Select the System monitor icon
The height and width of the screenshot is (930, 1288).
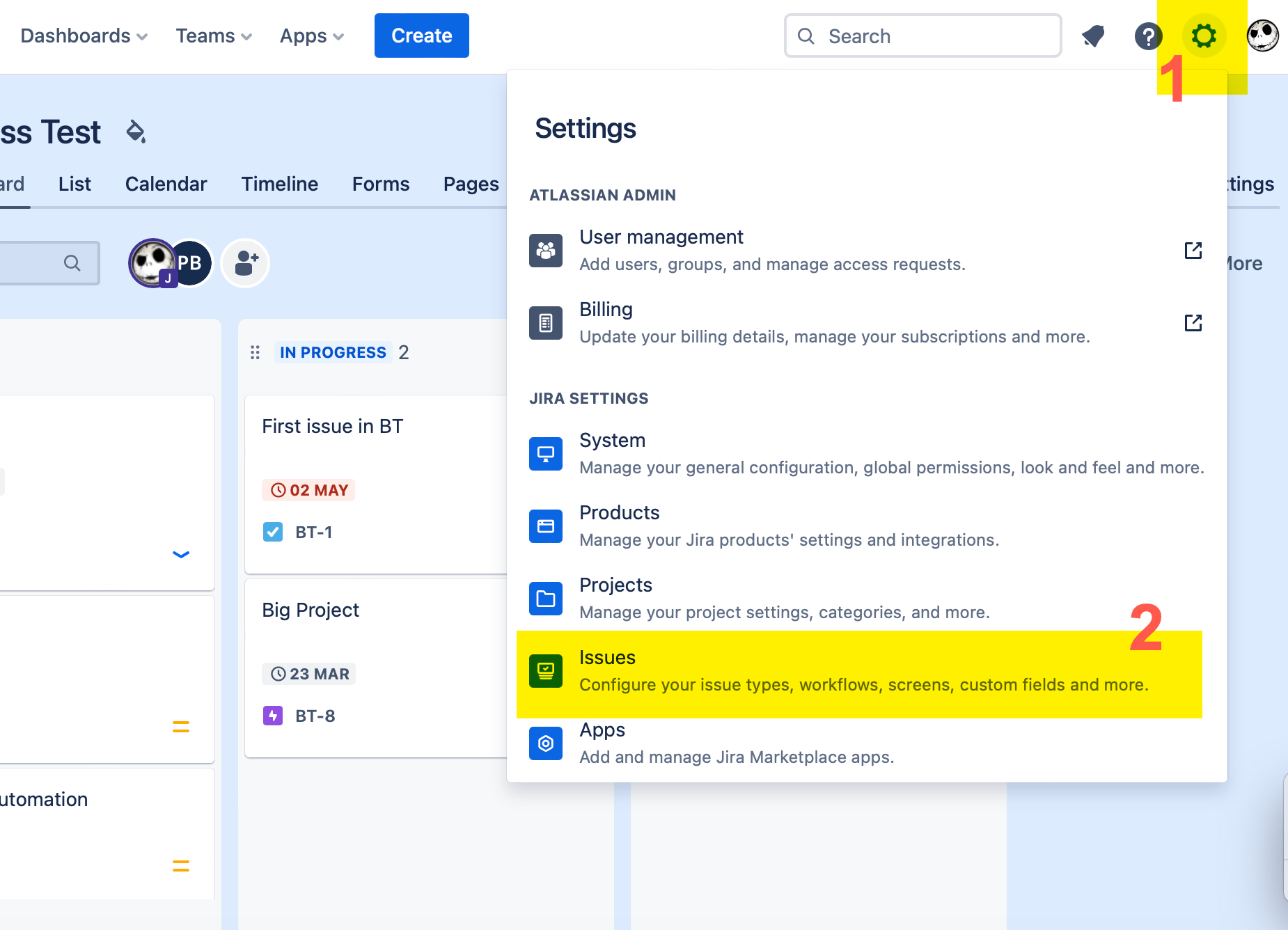click(x=546, y=453)
